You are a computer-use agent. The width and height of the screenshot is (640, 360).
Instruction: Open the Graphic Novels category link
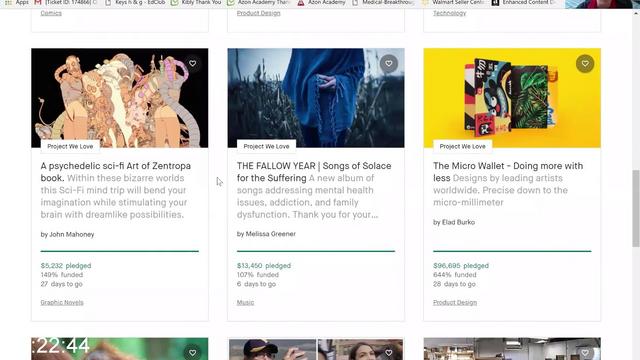click(62, 302)
